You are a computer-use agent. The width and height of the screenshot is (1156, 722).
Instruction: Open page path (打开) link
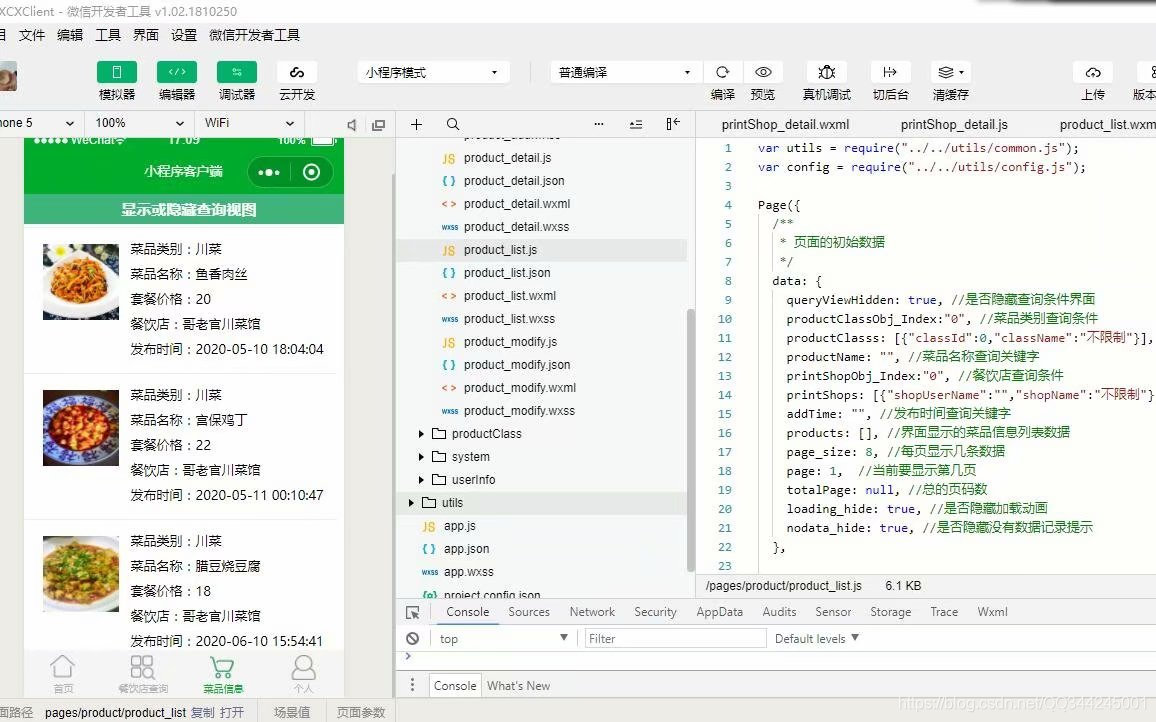(231, 712)
